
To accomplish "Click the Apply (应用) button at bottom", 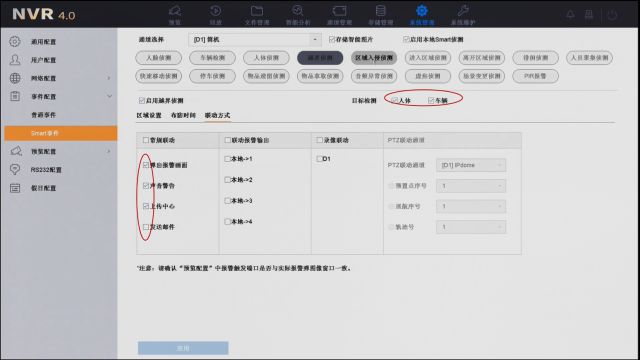I will pyautogui.click(x=183, y=348).
